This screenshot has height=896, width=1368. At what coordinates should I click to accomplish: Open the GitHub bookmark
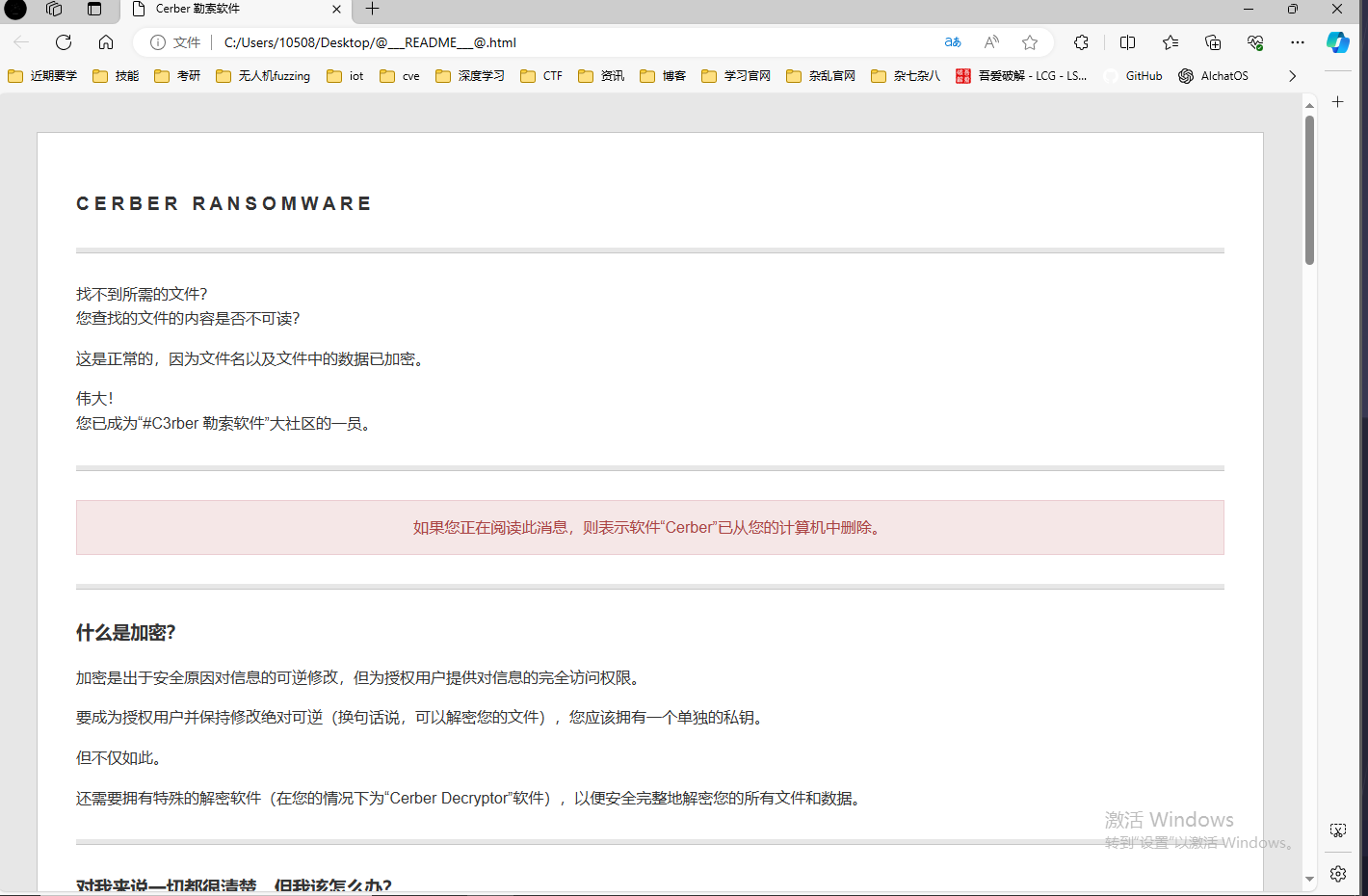(x=1133, y=76)
